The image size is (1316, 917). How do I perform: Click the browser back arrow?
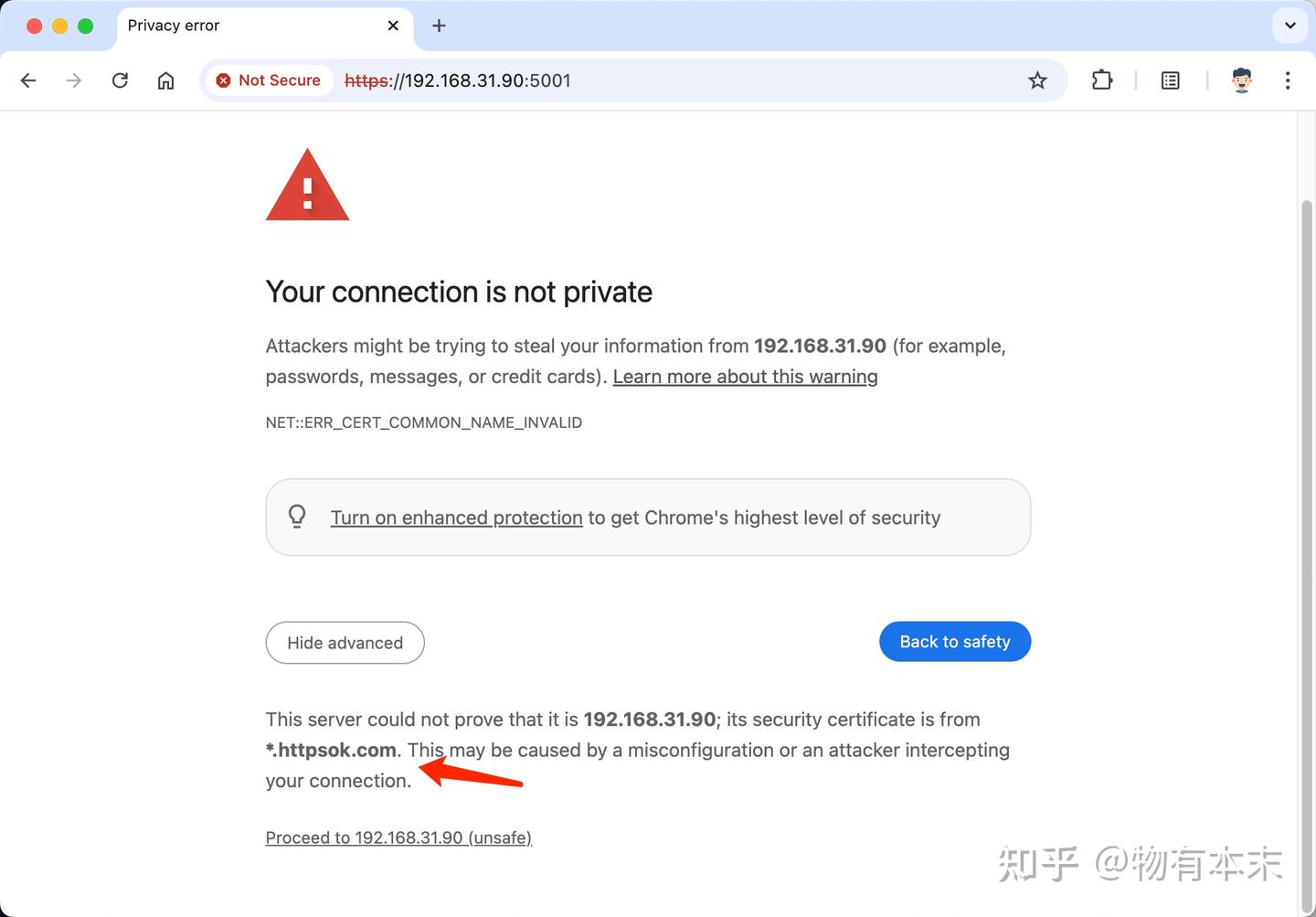[28, 80]
